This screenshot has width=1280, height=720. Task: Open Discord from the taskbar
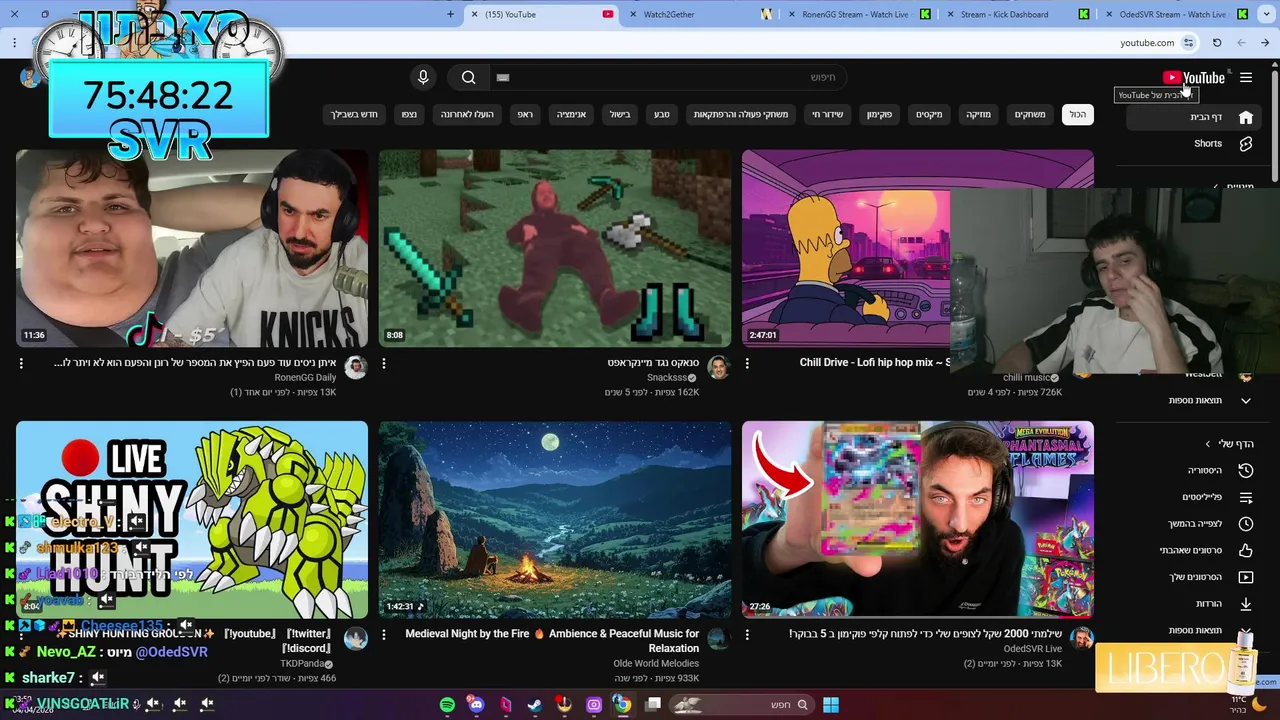[476, 705]
